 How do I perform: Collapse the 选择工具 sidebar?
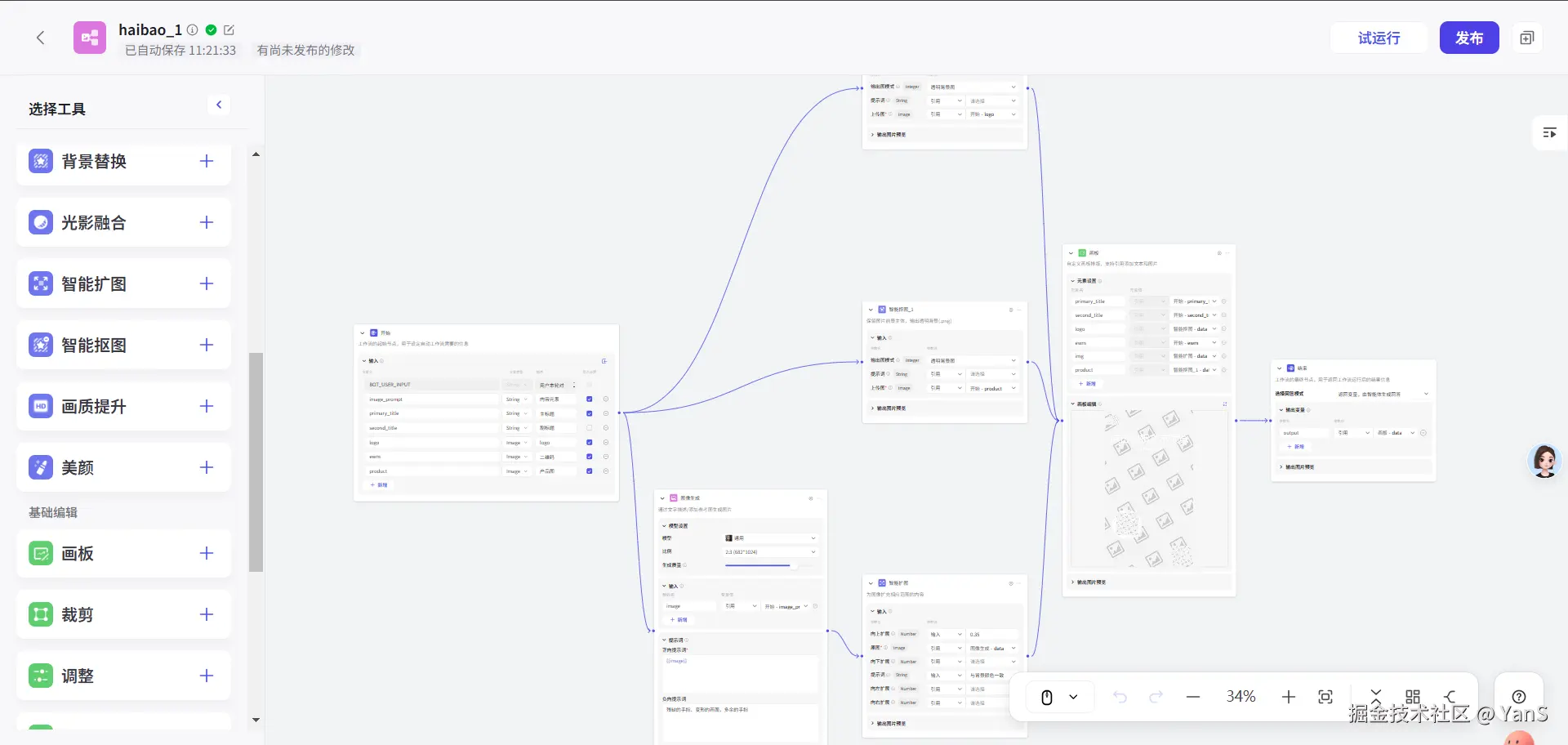click(219, 105)
